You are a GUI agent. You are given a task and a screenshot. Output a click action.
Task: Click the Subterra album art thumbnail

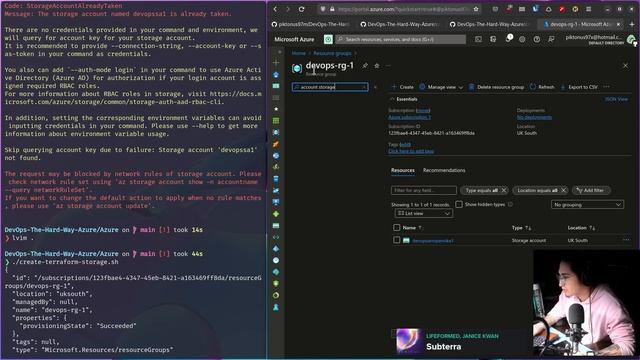coord(409,340)
